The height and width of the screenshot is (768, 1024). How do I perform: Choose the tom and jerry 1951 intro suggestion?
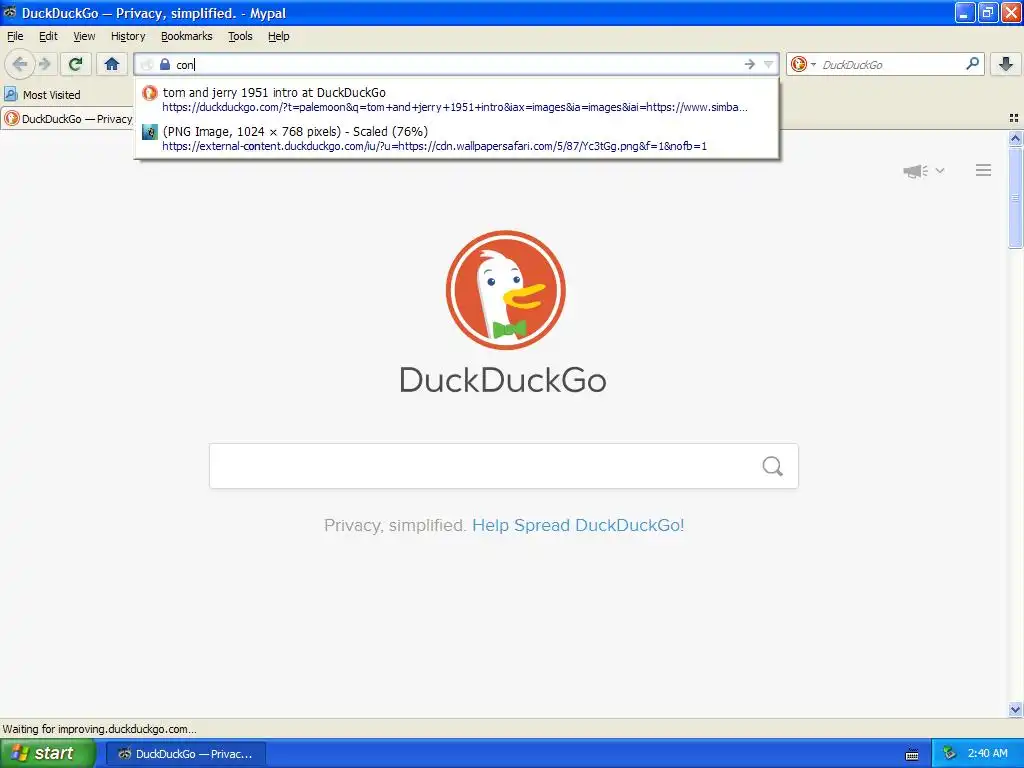point(456,99)
